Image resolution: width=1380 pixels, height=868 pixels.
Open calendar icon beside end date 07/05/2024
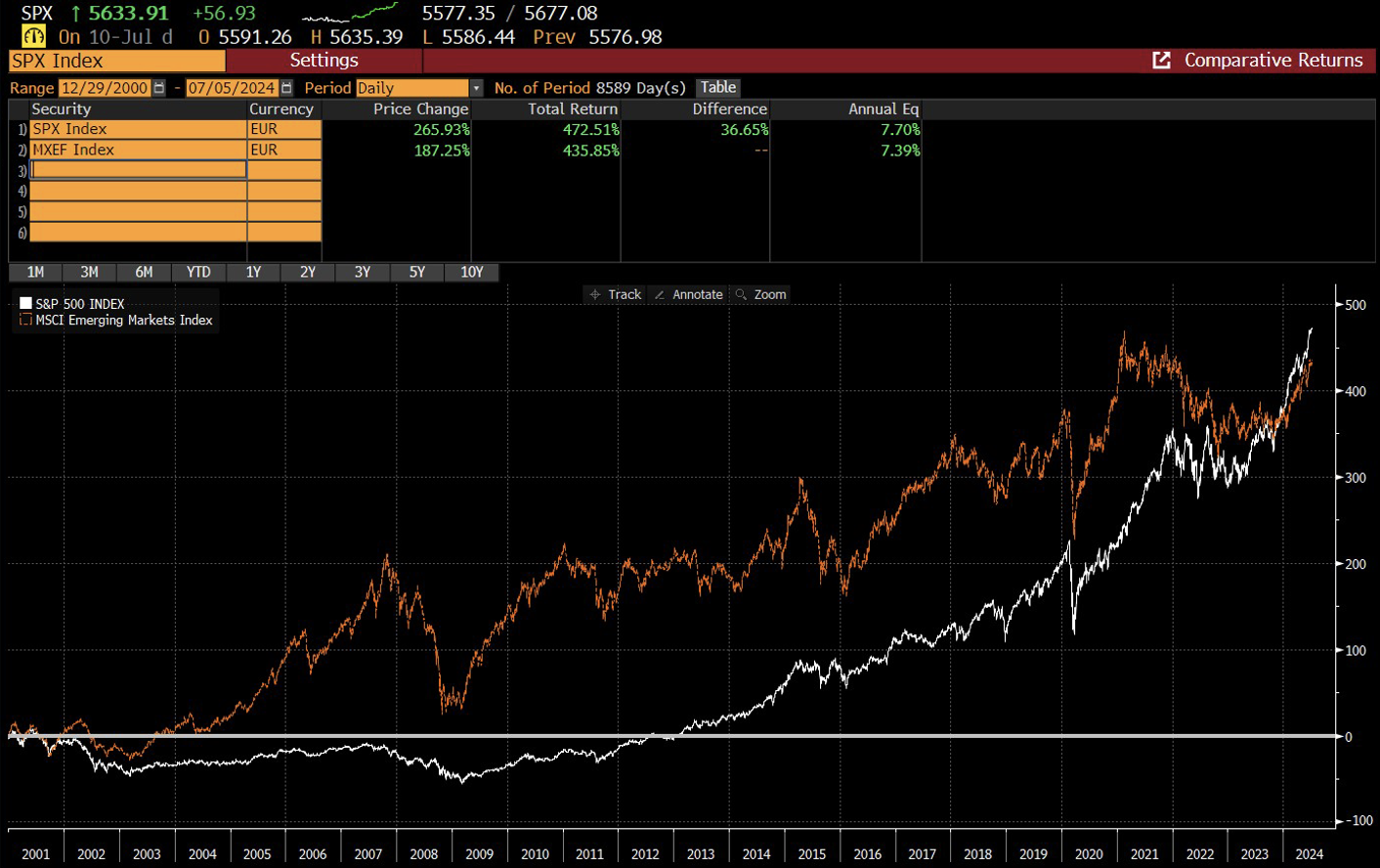tap(286, 88)
